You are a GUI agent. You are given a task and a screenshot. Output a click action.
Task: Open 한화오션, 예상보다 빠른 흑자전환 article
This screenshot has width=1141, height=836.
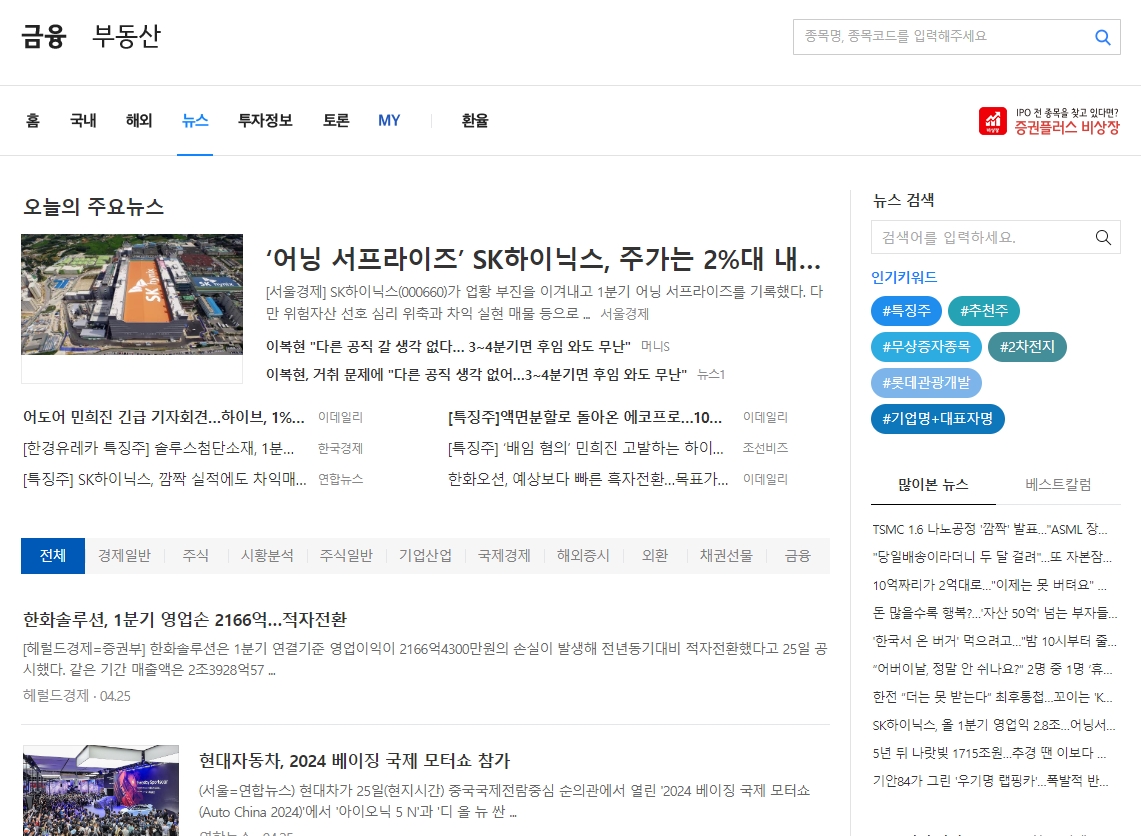(588, 479)
